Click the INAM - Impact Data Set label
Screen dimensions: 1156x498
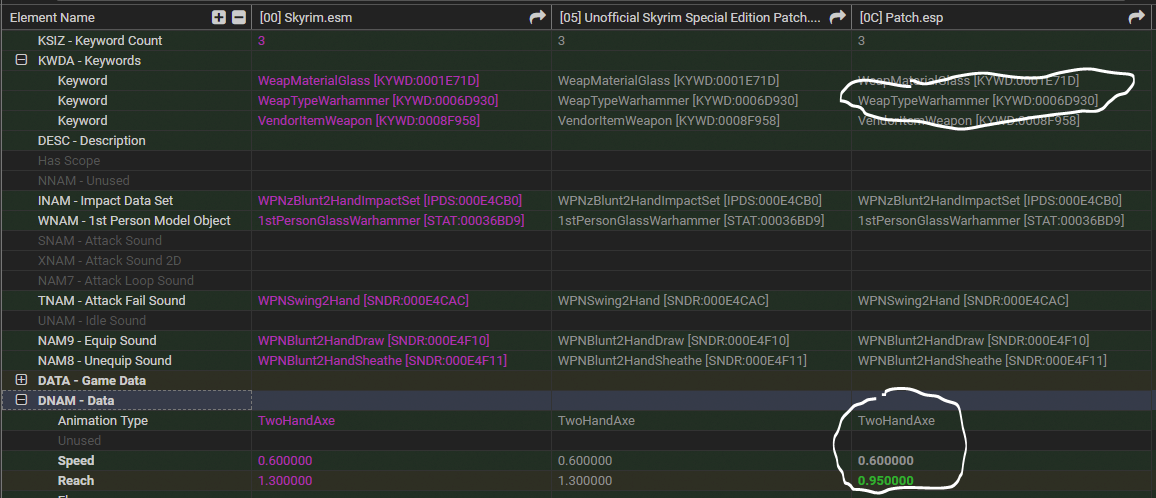pyautogui.click(x=105, y=201)
